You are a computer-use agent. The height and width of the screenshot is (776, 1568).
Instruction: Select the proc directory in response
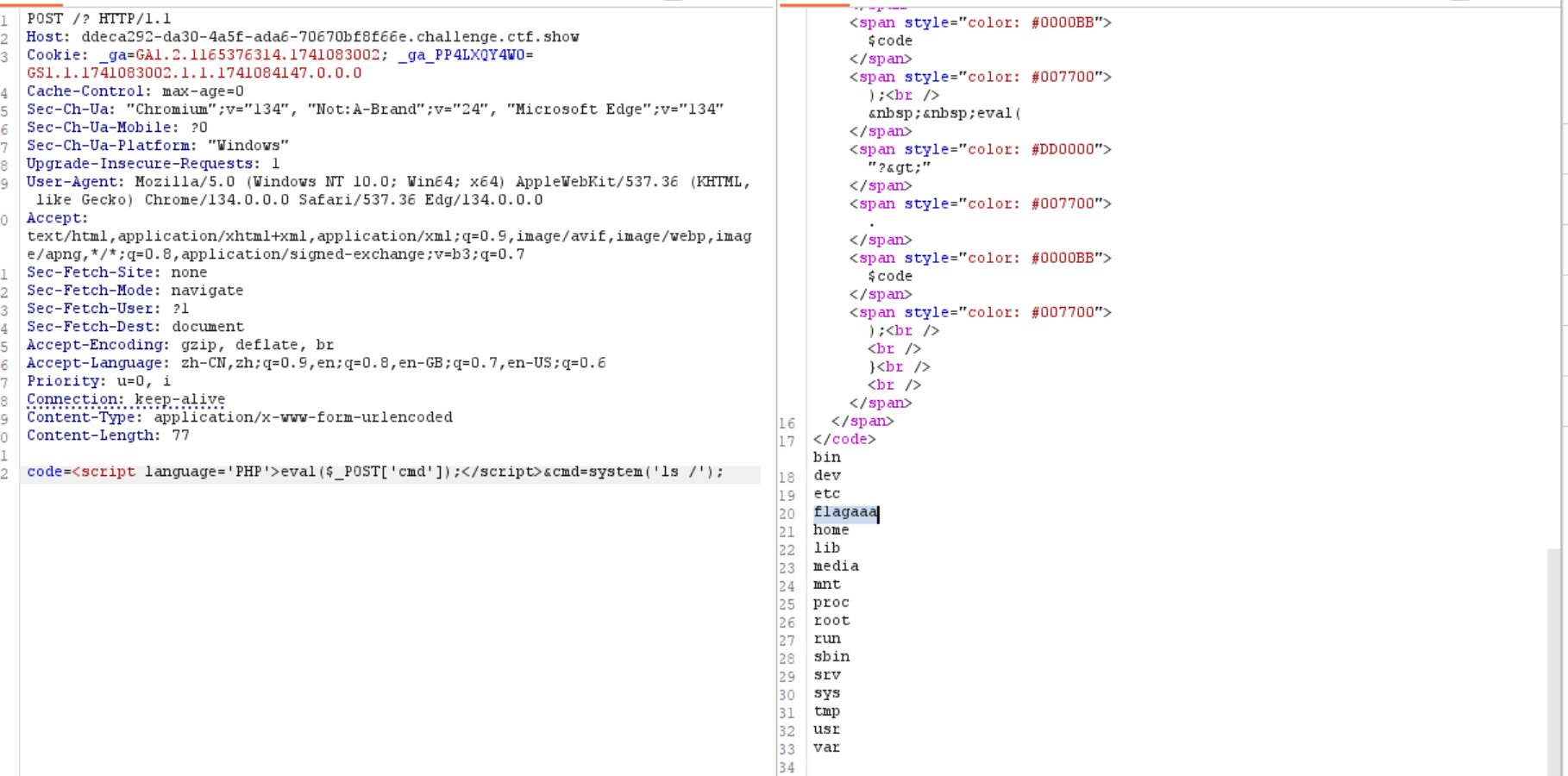tap(831, 602)
